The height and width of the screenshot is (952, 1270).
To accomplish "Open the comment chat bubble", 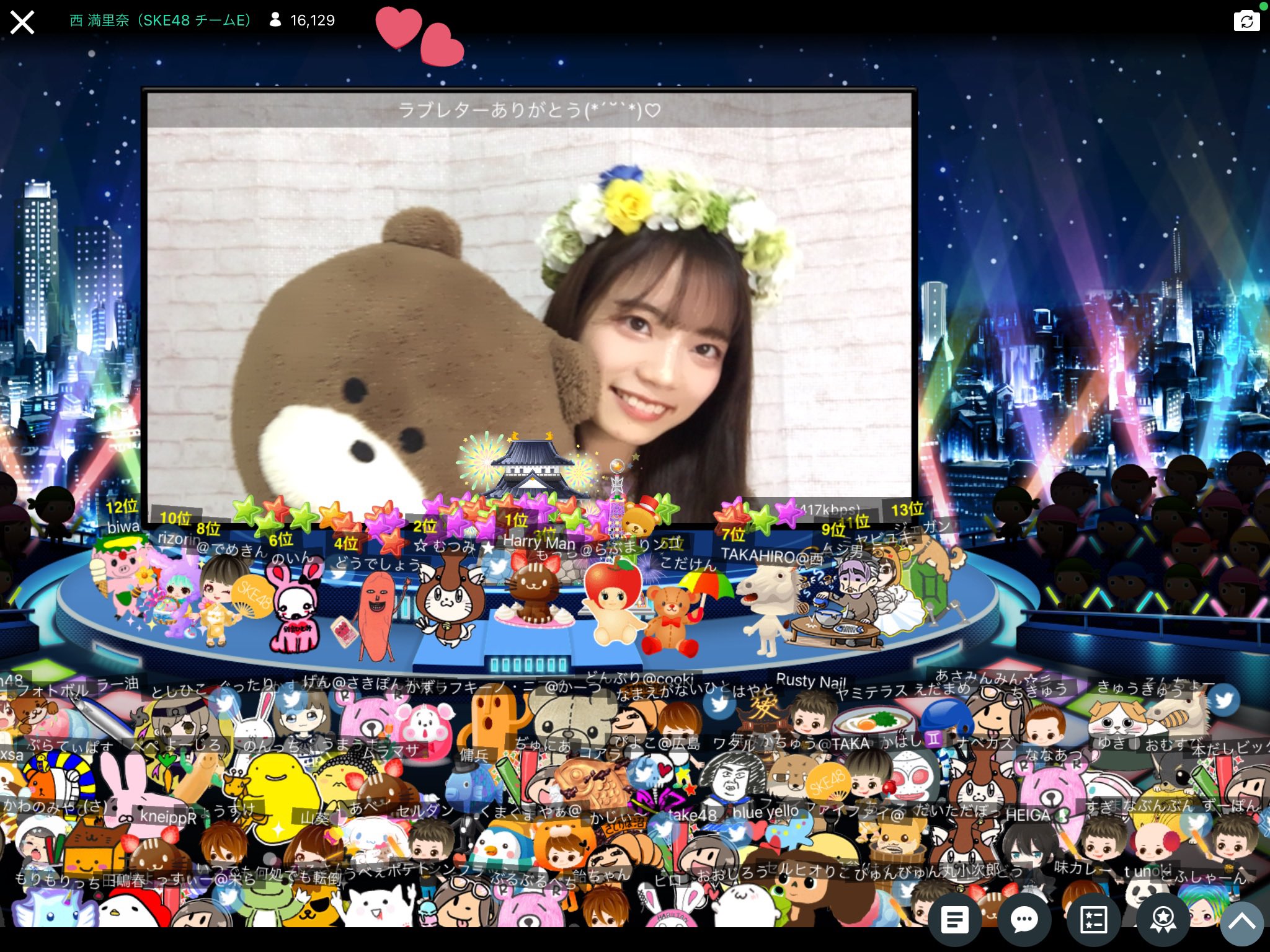I will coord(1024,920).
